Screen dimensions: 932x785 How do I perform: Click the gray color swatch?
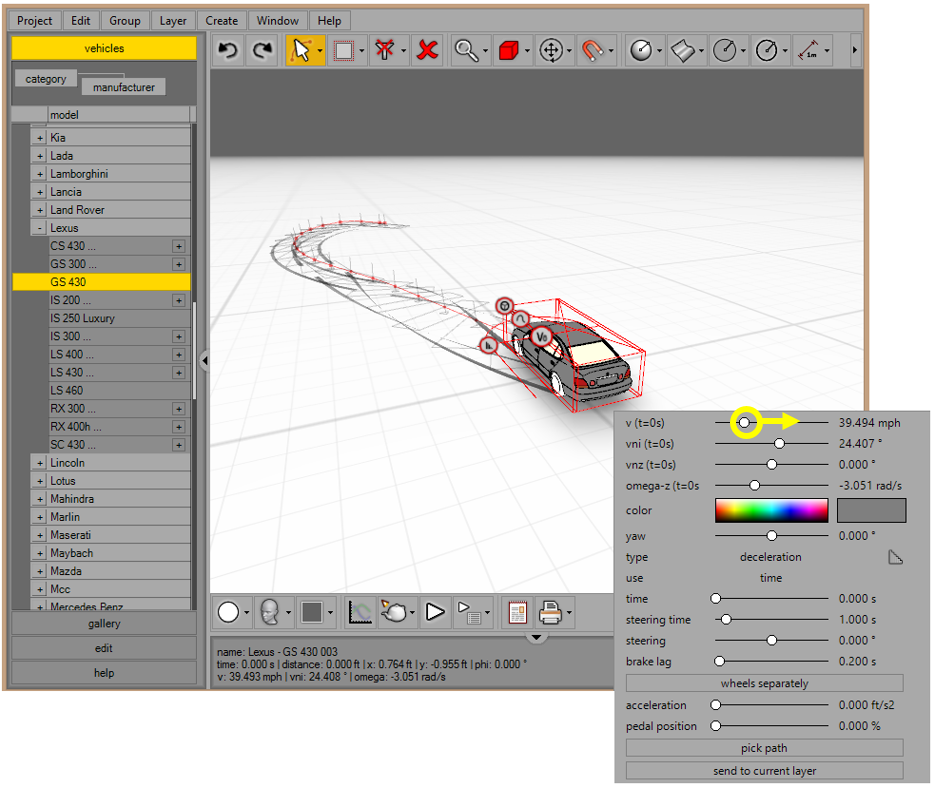pos(871,510)
